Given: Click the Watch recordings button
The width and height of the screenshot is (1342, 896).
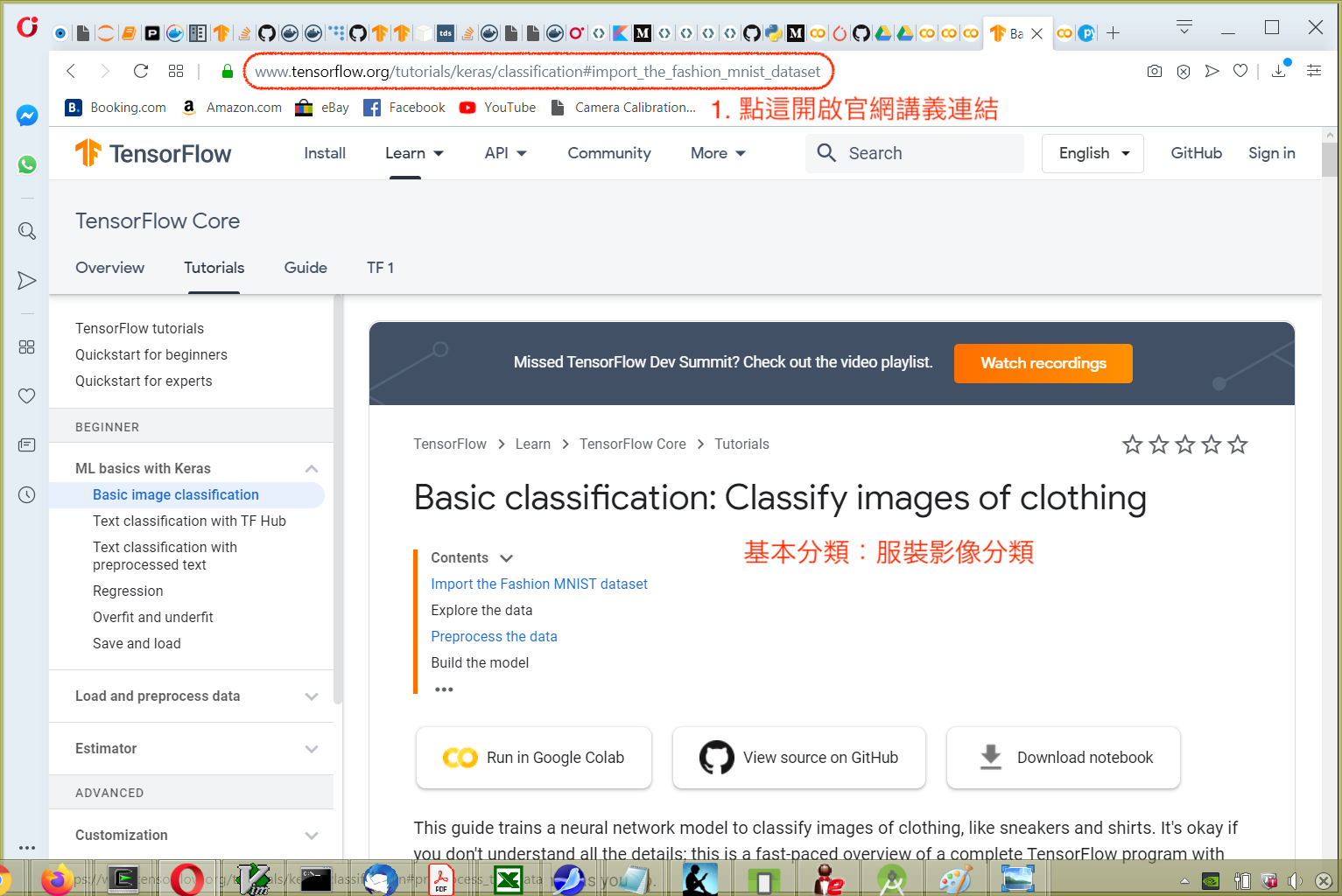Looking at the screenshot, I should [x=1043, y=363].
